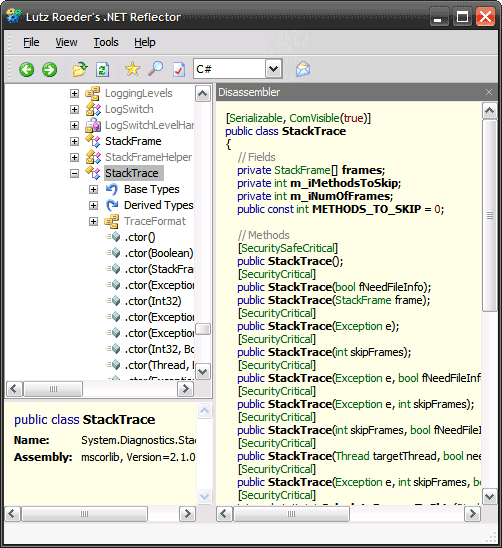Click the tree vertical scrollbar thumb
This screenshot has height=548, width=502.
[203, 329]
